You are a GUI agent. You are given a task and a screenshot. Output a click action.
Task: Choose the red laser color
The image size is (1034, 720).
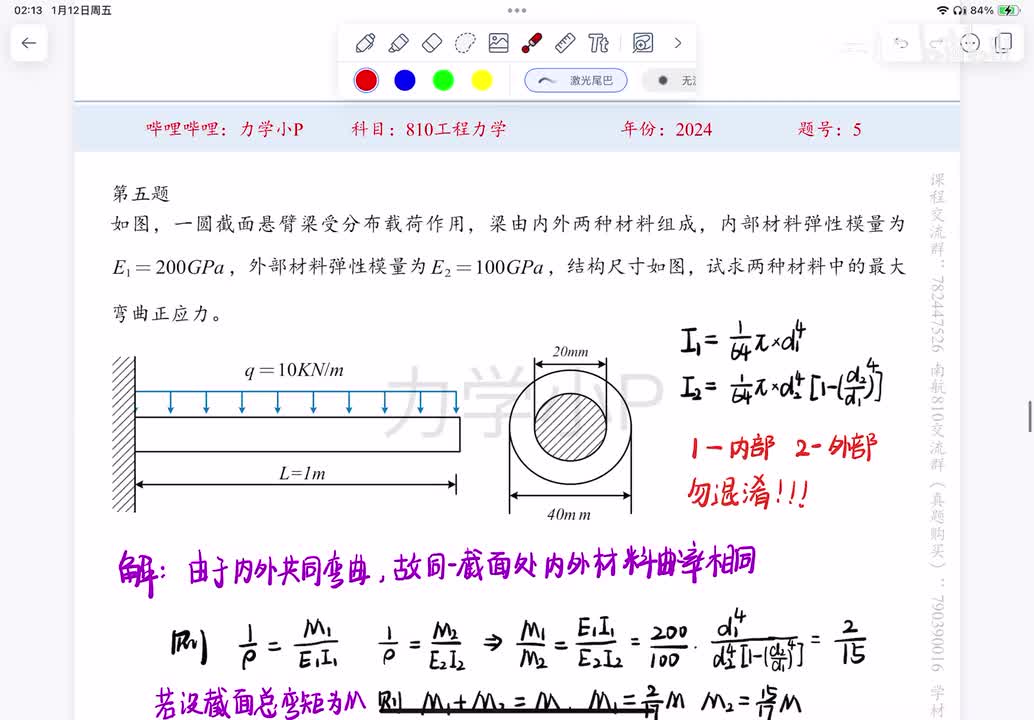(x=366, y=80)
